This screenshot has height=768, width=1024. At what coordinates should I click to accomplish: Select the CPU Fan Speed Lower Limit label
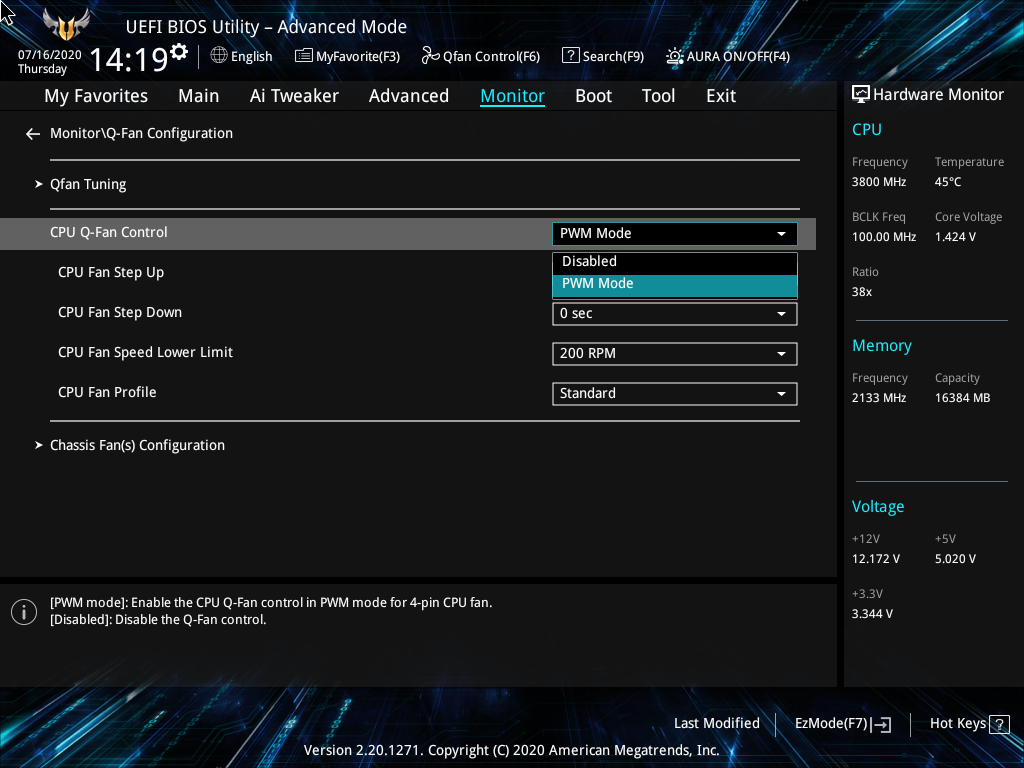click(x=145, y=353)
